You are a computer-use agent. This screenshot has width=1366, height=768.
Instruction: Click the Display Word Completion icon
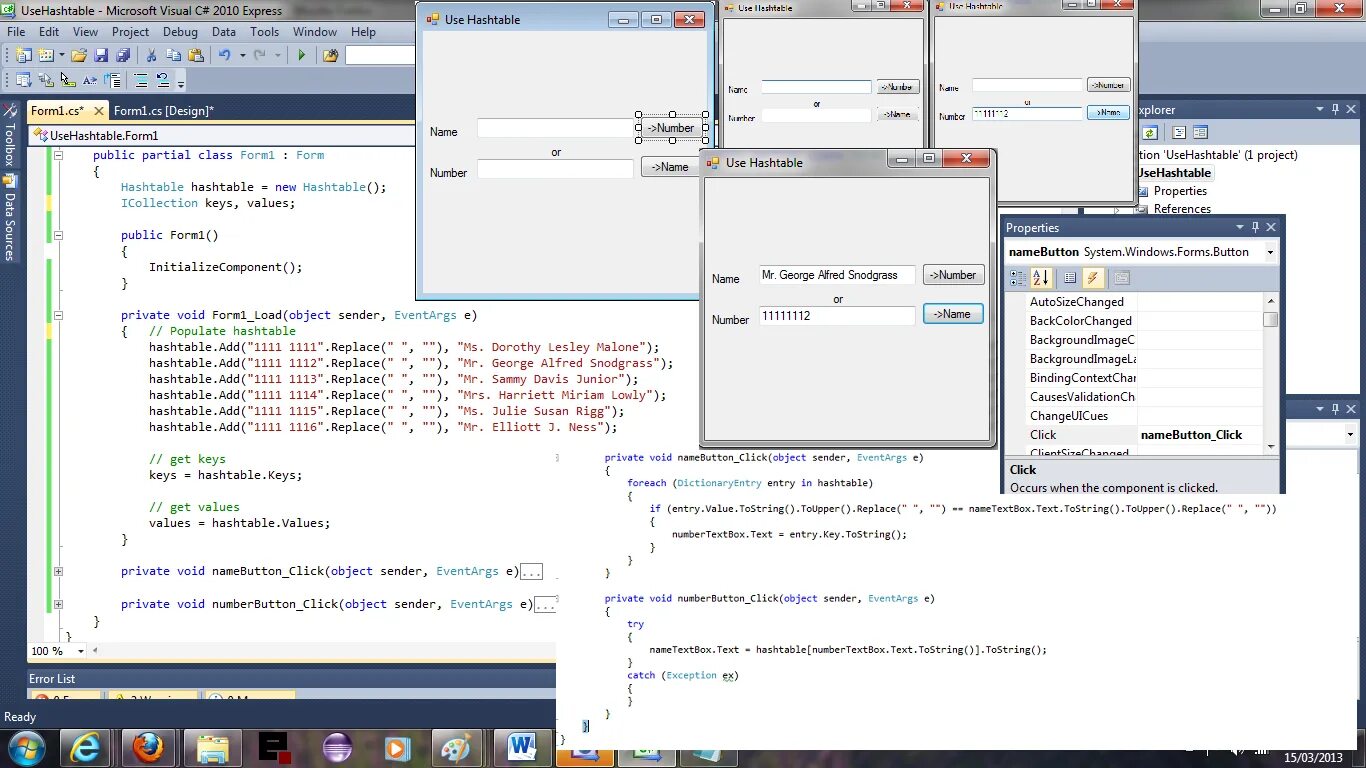tap(91, 80)
